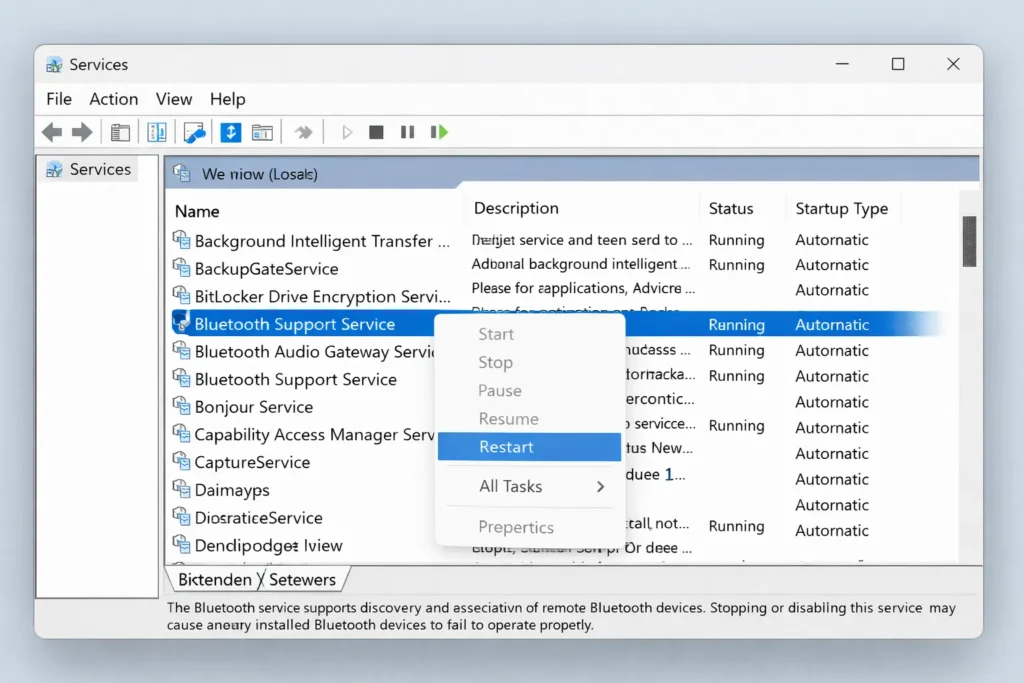Click the blue up-down arrows toolbar icon
The height and width of the screenshot is (683, 1024).
pyautogui.click(x=230, y=132)
